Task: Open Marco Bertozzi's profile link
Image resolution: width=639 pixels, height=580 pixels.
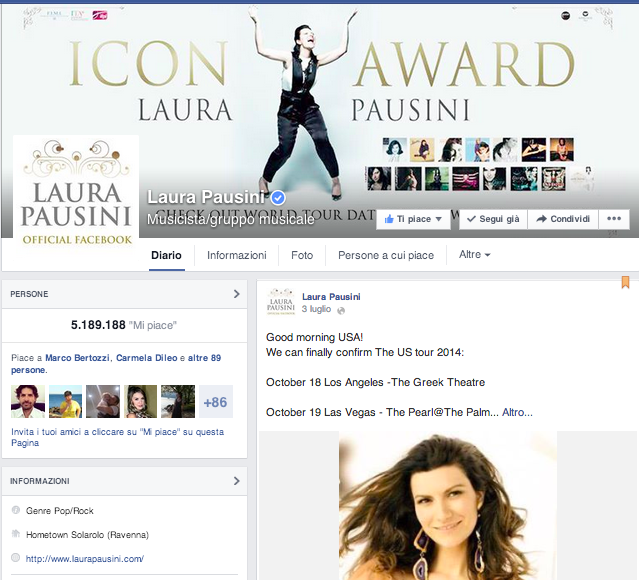Action: [77, 358]
